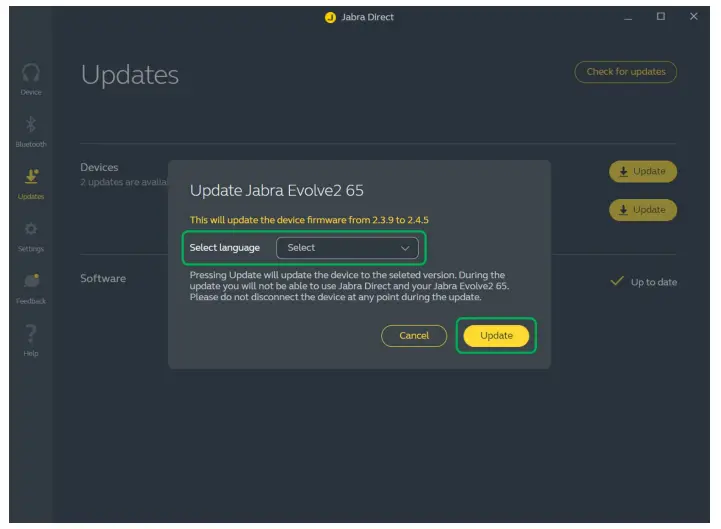Click the lower device Update button
Screen dimensions: 721x529
[643, 210]
